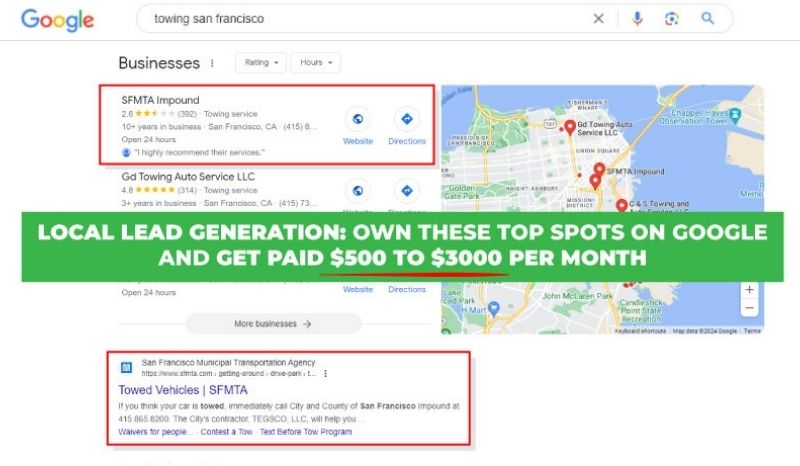Click the sfmta.com breadcrumb URL

coord(228,374)
